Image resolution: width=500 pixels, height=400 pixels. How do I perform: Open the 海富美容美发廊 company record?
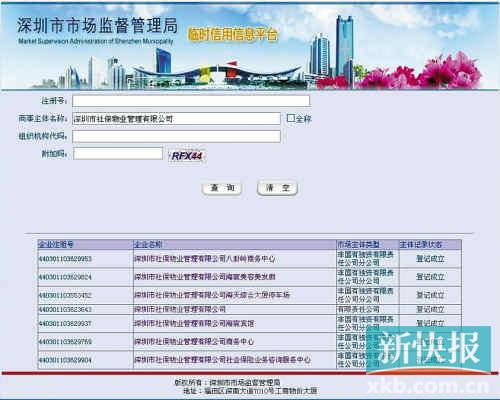(205, 277)
